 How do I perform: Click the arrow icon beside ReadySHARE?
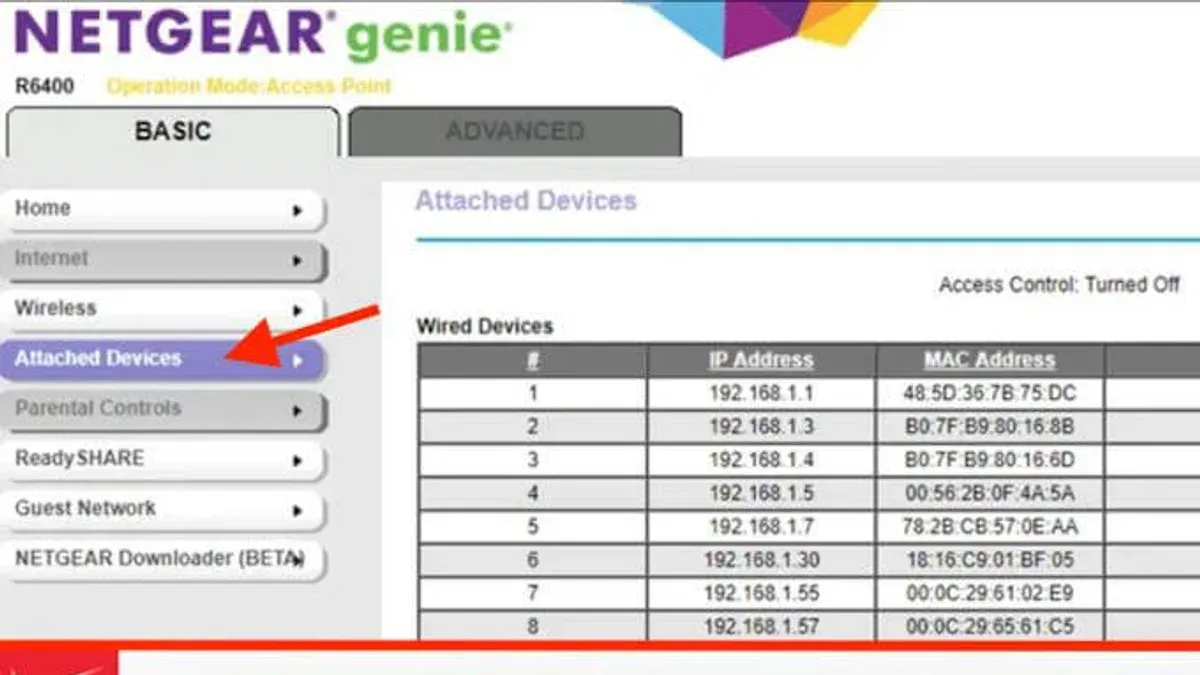pos(297,461)
